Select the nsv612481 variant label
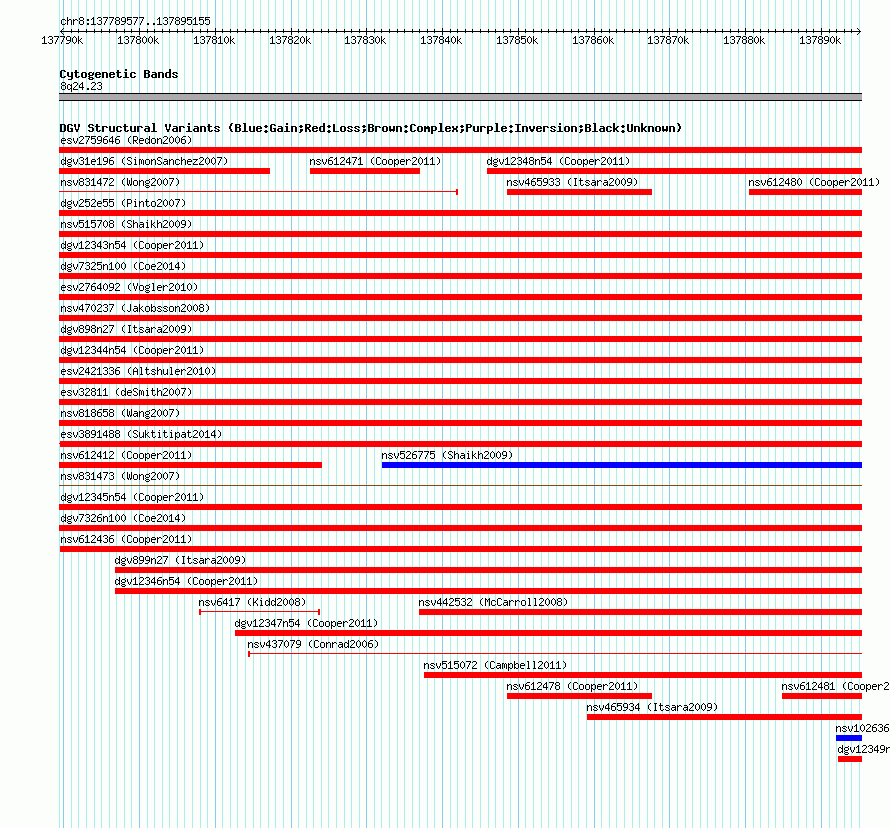The image size is (890, 828). pyautogui.click(x=835, y=686)
